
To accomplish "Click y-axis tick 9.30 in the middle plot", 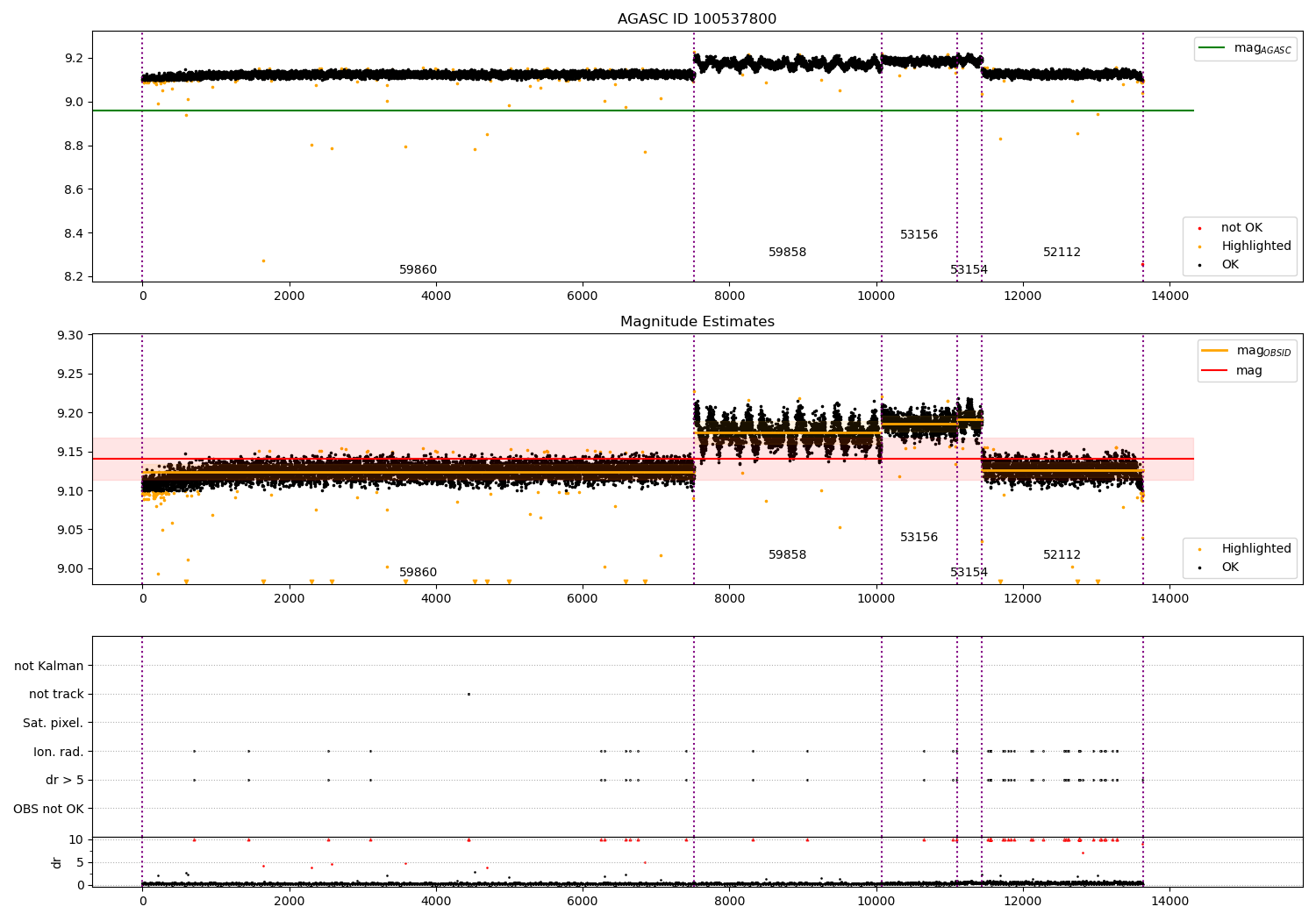I will (70, 336).
